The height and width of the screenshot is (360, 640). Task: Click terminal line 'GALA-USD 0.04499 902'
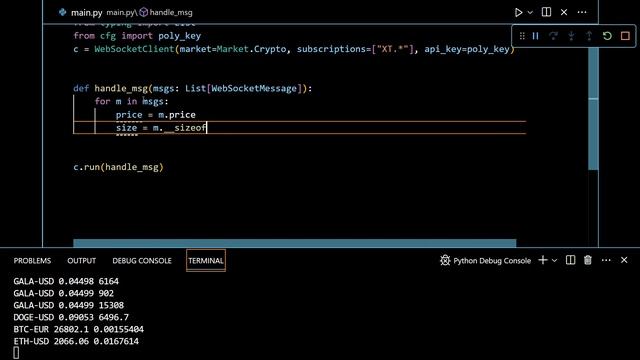(64, 293)
